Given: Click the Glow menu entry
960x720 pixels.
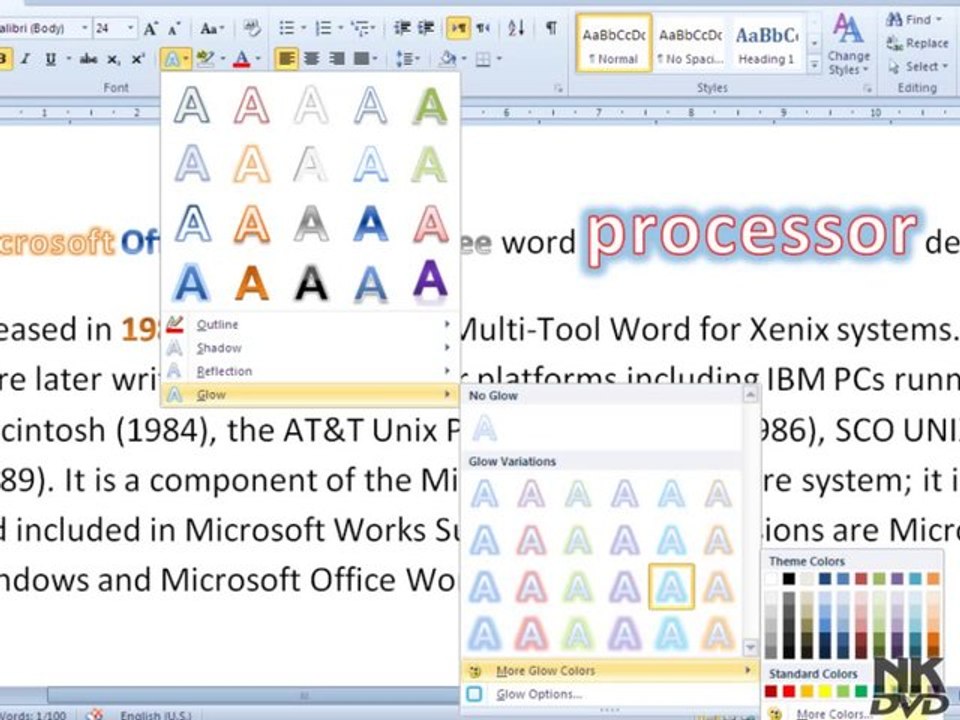Looking at the screenshot, I should click(x=310, y=395).
